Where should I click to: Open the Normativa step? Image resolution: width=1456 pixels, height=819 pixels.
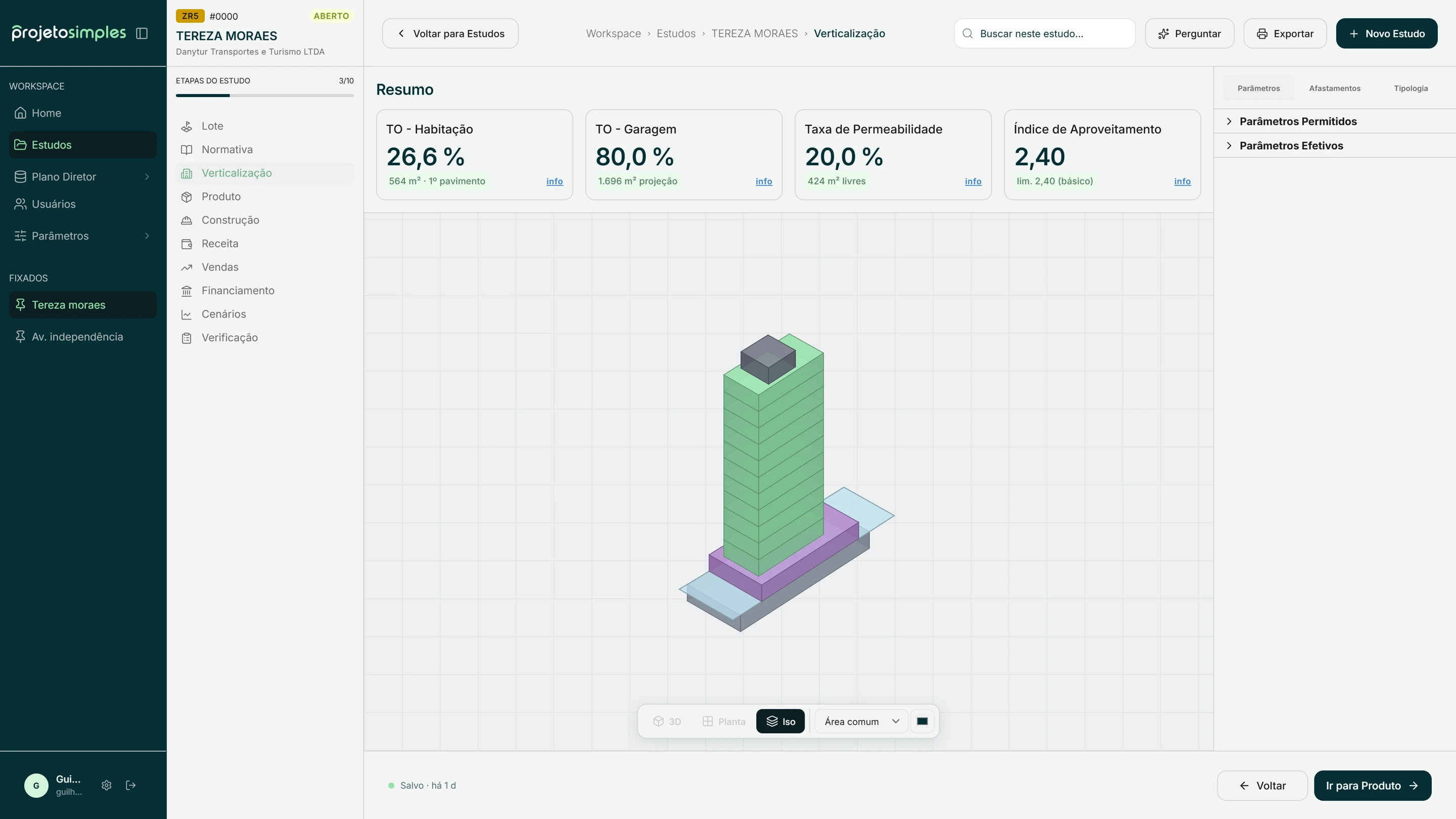[x=264, y=150]
